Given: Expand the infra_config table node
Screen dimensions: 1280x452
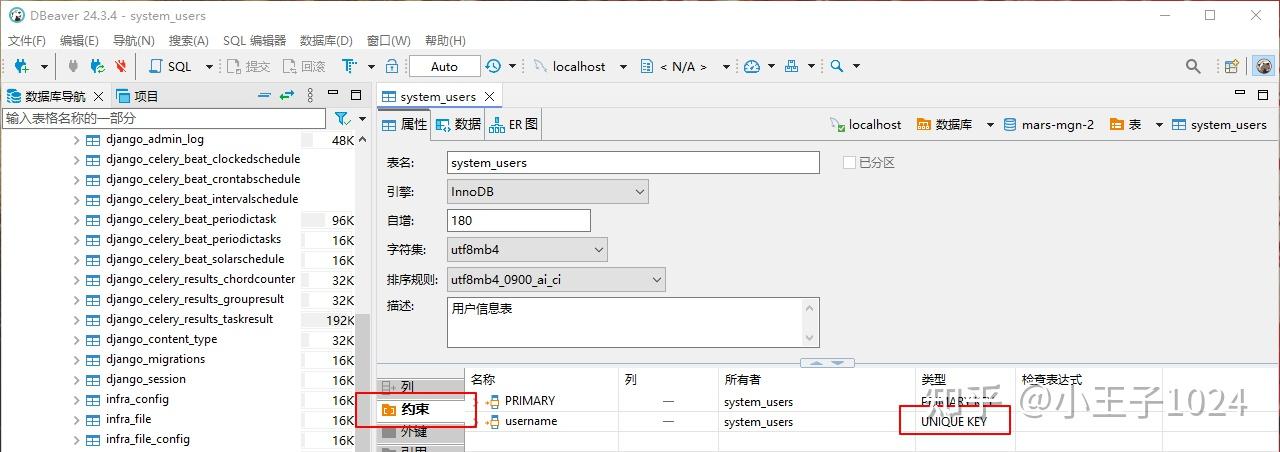Looking at the screenshot, I should point(76,400).
